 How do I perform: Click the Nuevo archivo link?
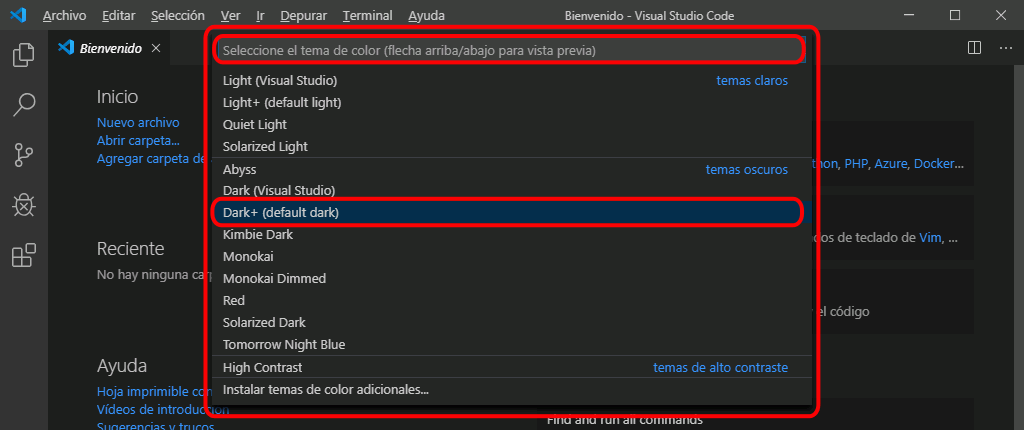pos(138,122)
